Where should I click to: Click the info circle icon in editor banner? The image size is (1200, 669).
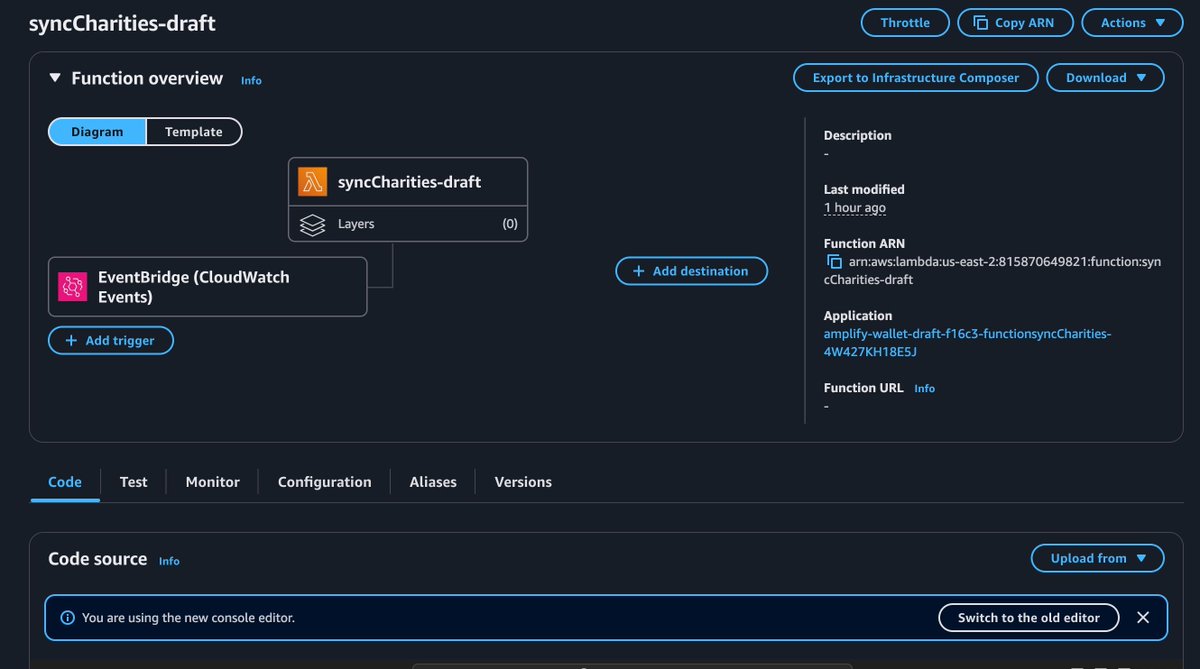(x=67, y=618)
